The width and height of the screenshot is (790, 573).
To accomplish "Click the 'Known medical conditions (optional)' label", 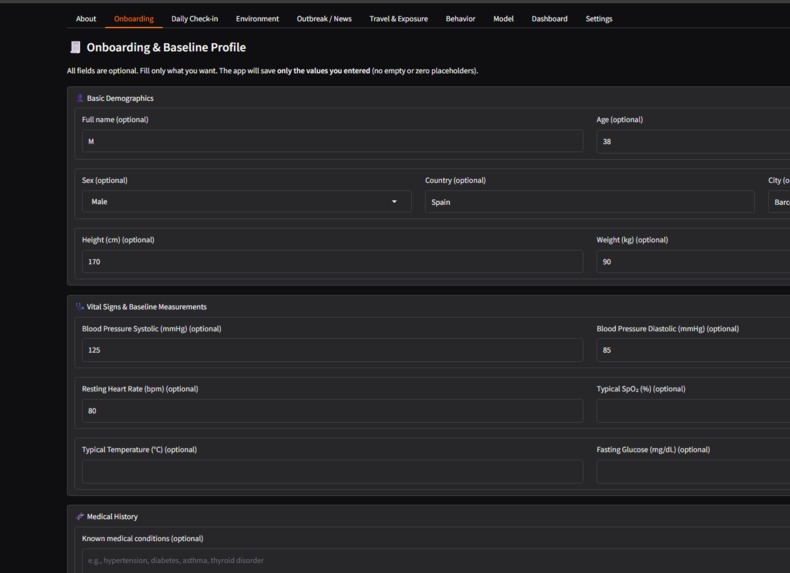I will click(x=143, y=538).
